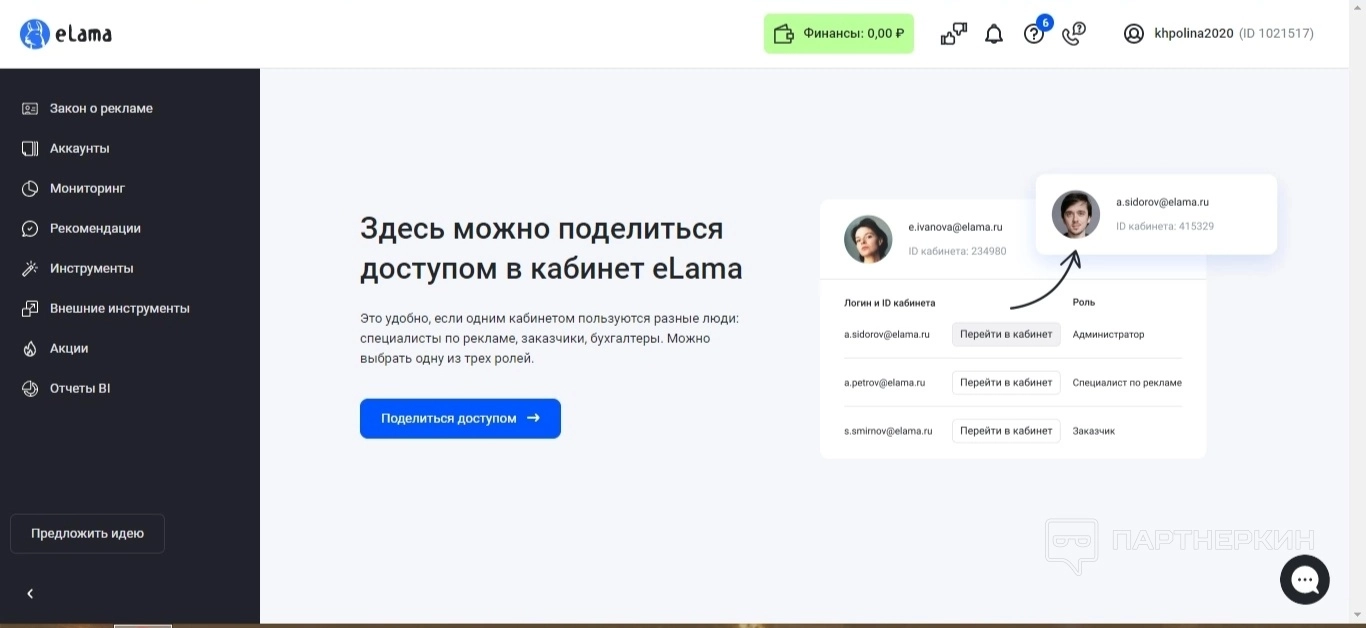Click the blue notification badge 6
This screenshot has height=628, width=1366.
(x=1045, y=22)
